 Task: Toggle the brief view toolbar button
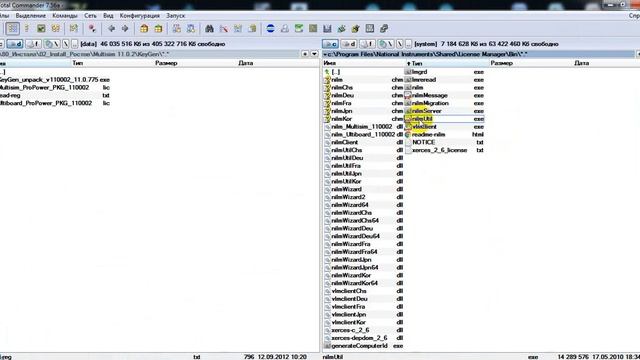13,29
